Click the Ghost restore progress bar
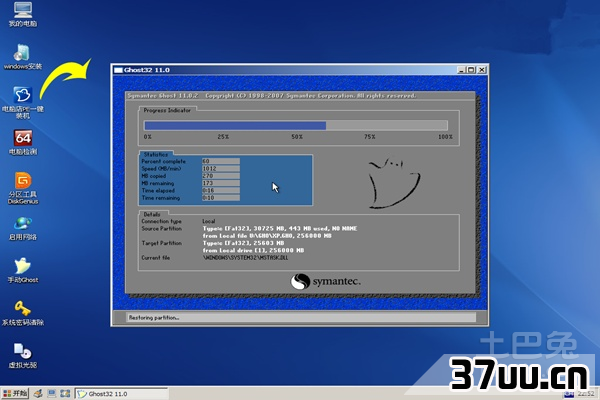The height and width of the screenshot is (400, 600). click(296, 126)
